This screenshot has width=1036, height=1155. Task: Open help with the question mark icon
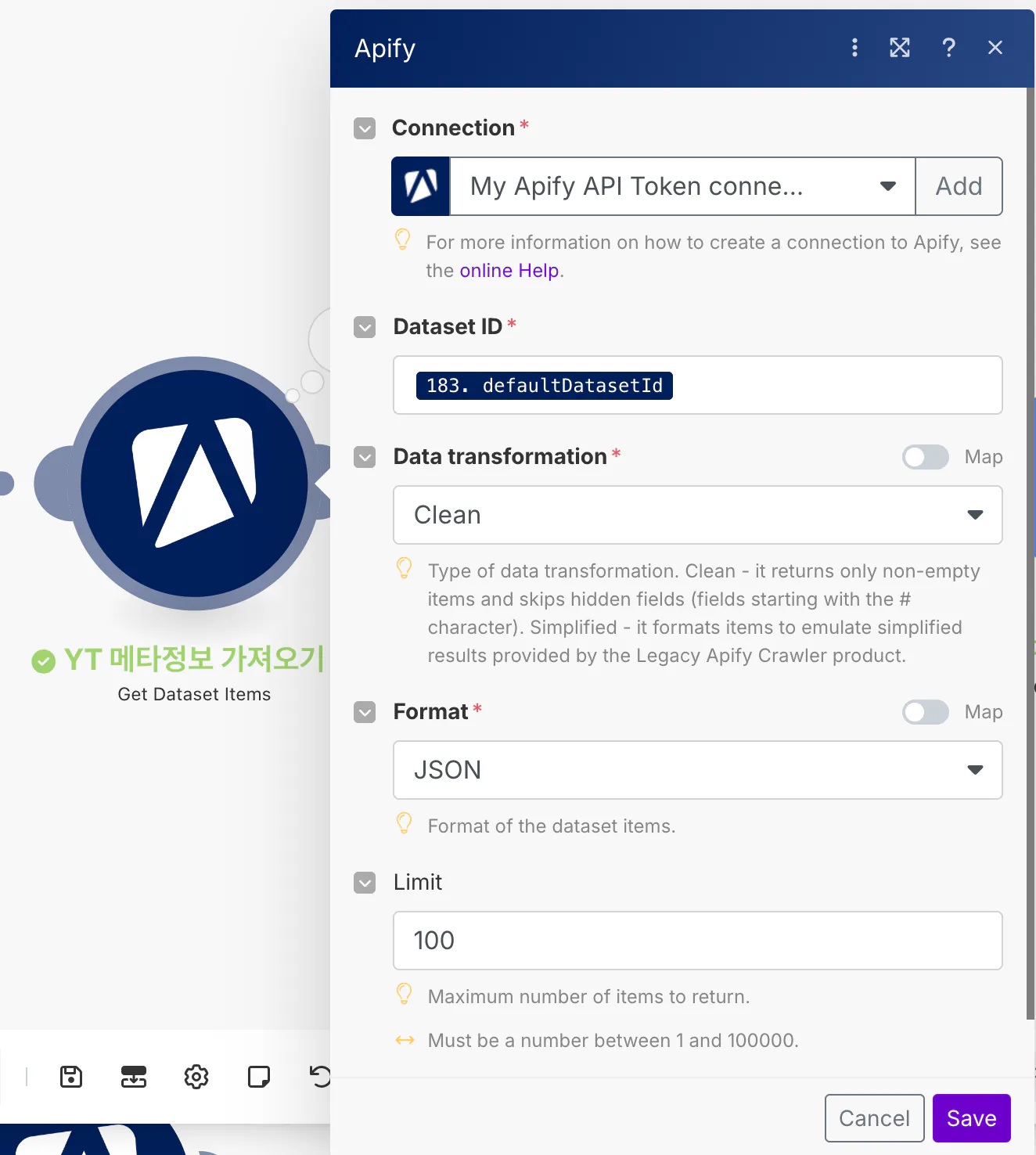click(x=948, y=48)
